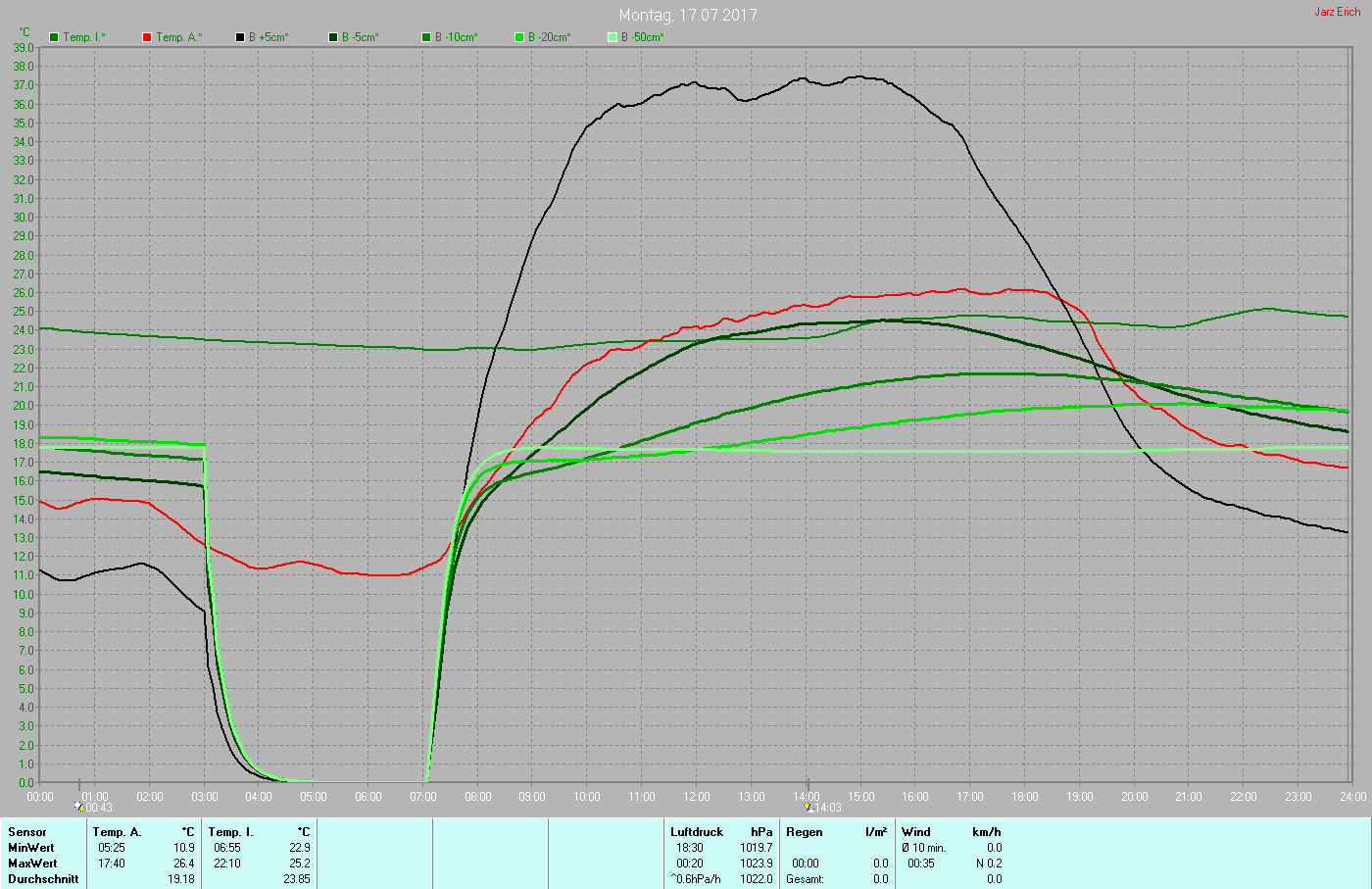Click the '12:00' label on the time axis
The width and height of the screenshot is (1372, 889).
pos(697,797)
